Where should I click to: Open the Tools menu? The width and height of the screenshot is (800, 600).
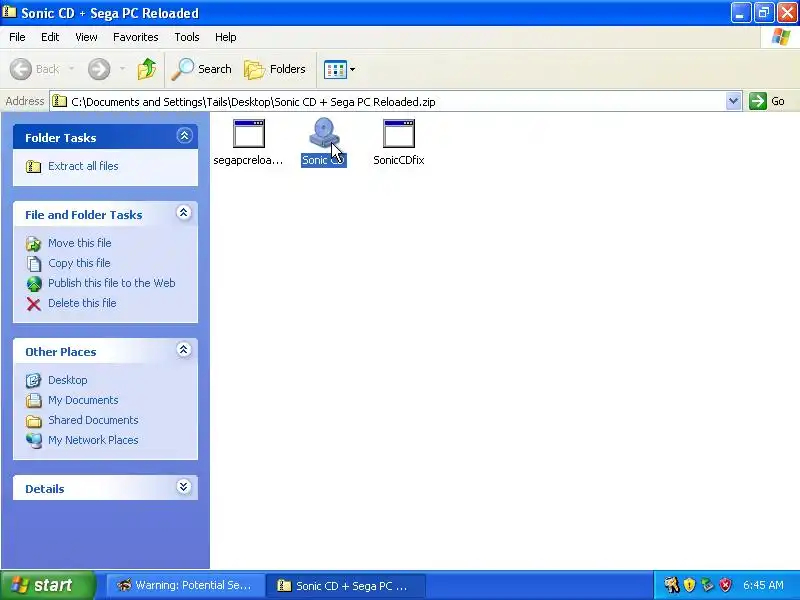pos(187,37)
